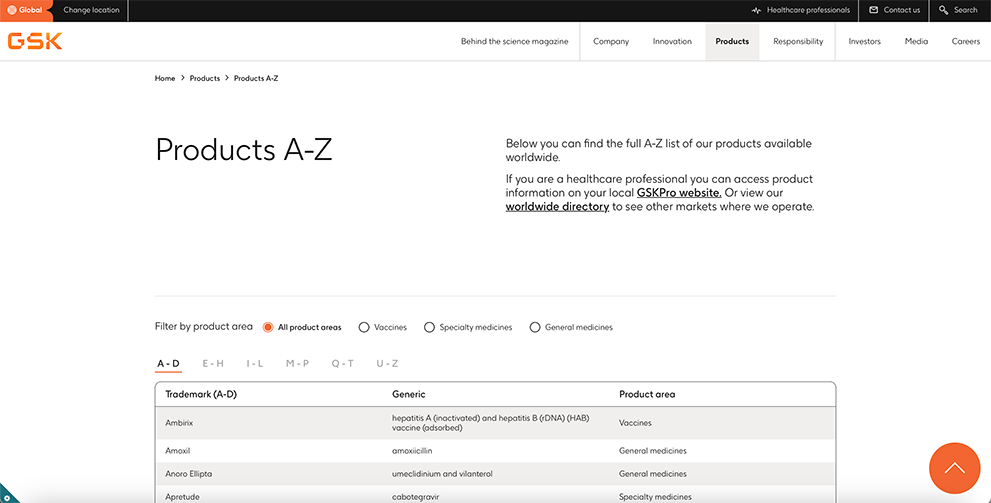This screenshot has height=503, width=991.
Task: Switch to the I - L tab
Action: pos(255,364)
